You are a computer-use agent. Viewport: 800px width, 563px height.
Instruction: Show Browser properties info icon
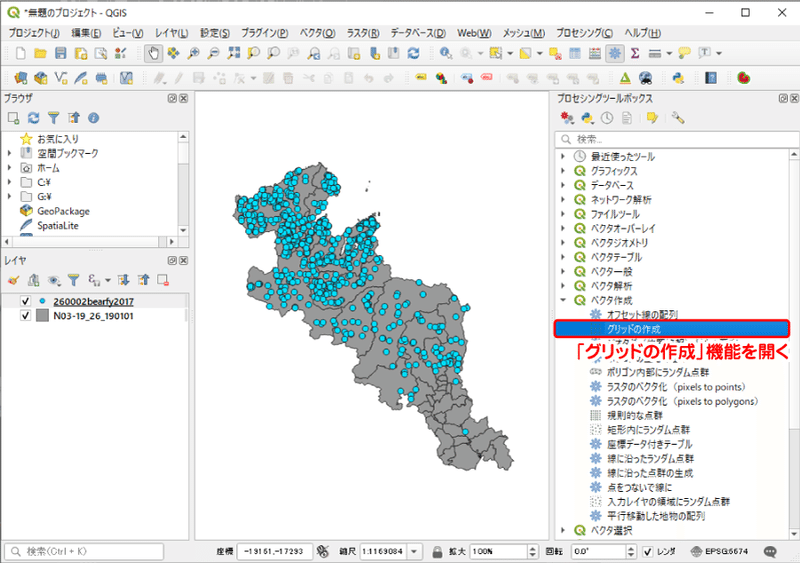coord(93,118)
